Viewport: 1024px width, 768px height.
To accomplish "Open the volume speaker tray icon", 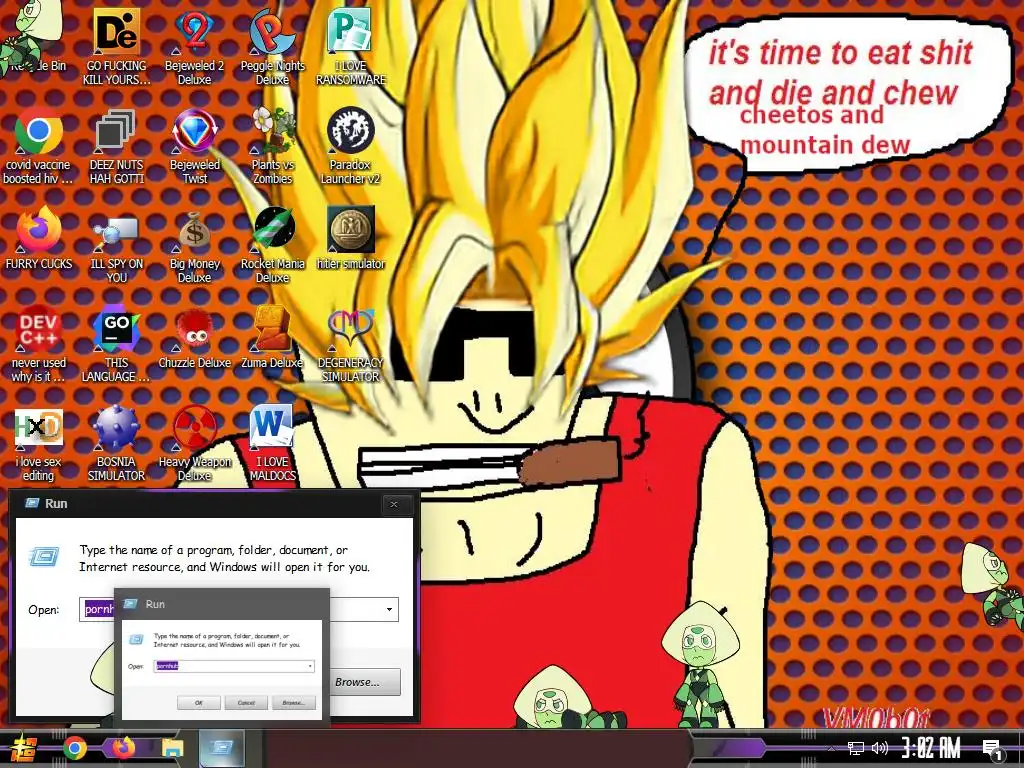I will coord(880,748).
